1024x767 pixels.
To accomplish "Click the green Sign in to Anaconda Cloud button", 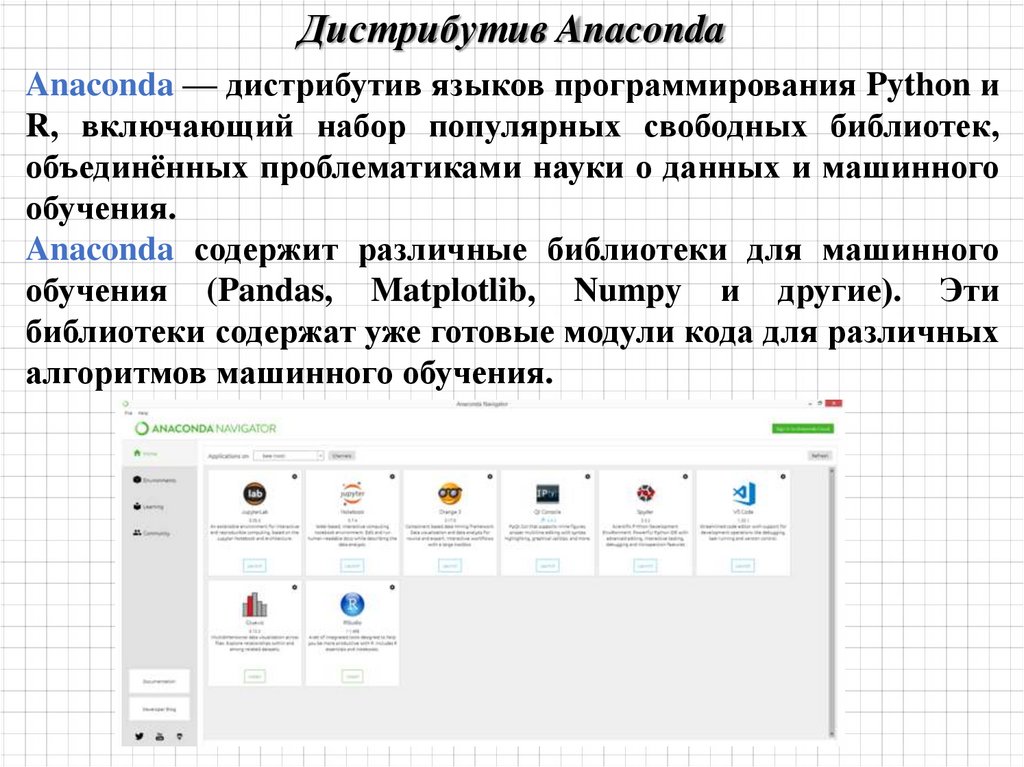I will point(802,429).
